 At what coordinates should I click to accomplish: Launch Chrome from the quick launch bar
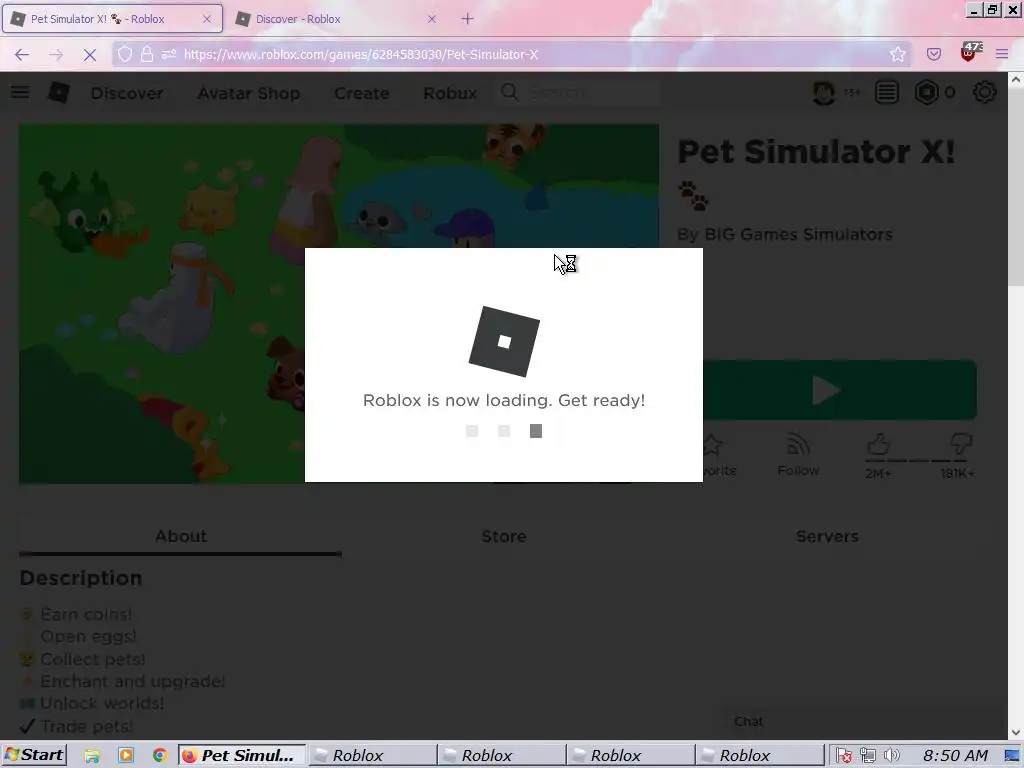pyautogui.click(x=159, y=756)
